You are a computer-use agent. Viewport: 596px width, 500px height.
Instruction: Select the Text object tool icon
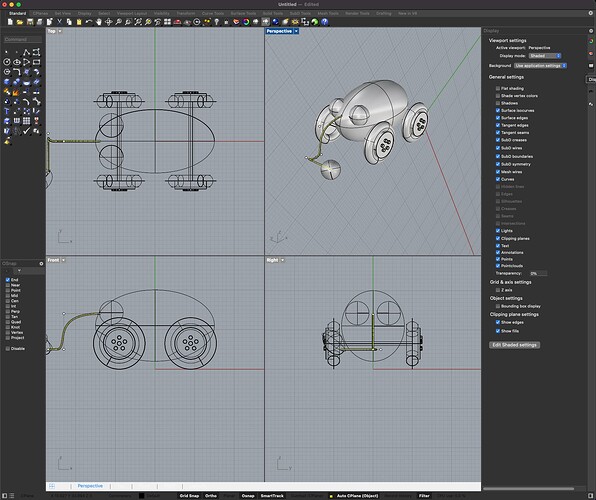[7, 111]
